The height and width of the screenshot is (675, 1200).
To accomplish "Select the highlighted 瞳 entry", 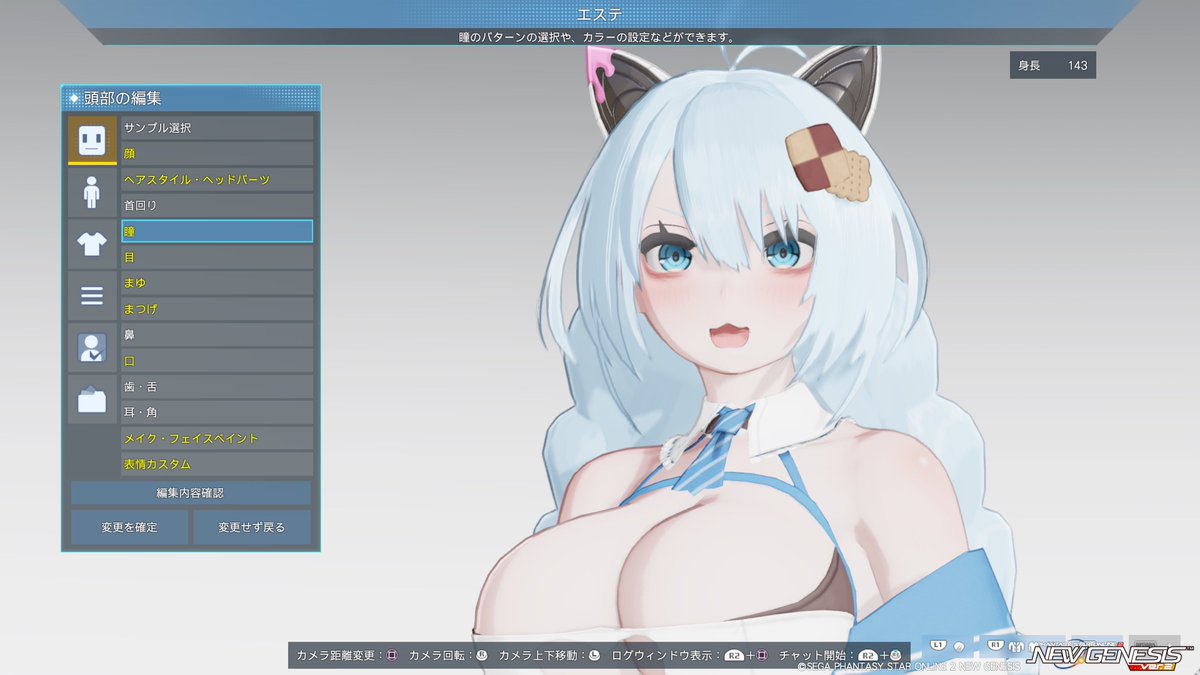I will click(x=217, y=231).
